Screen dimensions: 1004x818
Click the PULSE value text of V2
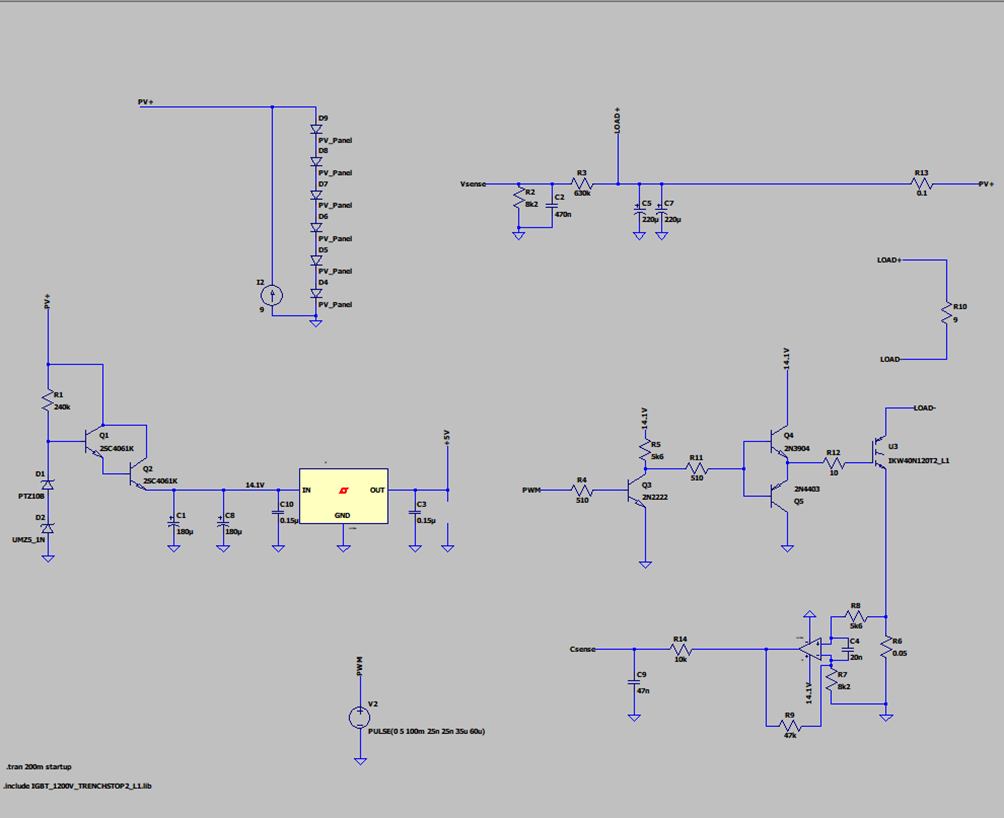426,731
